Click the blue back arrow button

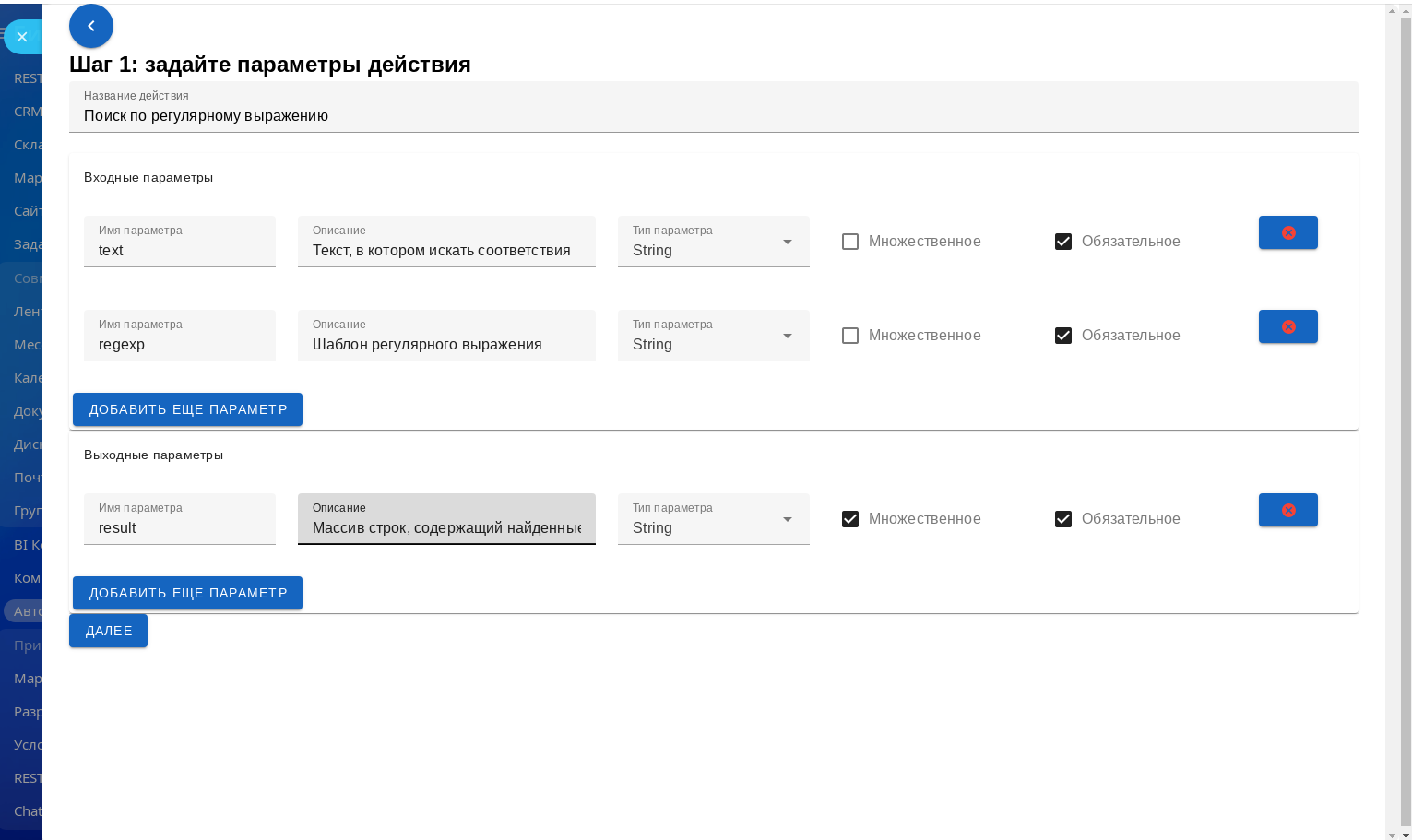pos(90,26)
